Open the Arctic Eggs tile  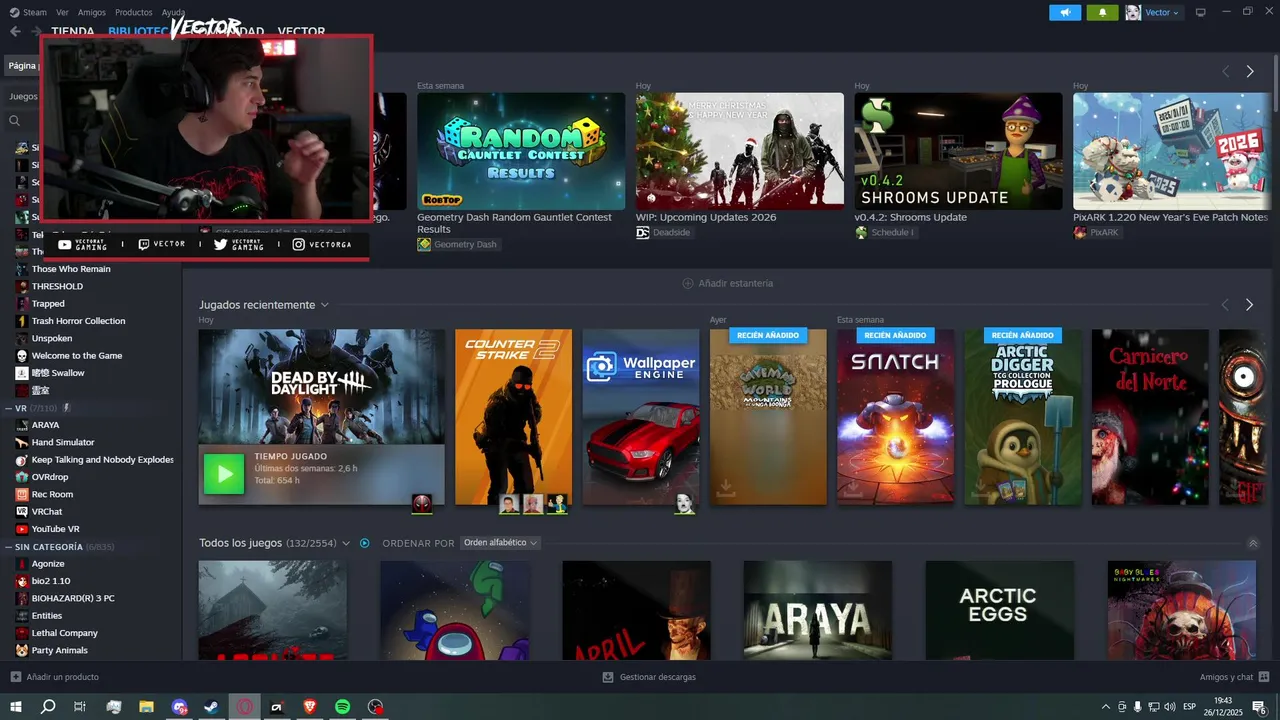(x=999, y=610)
